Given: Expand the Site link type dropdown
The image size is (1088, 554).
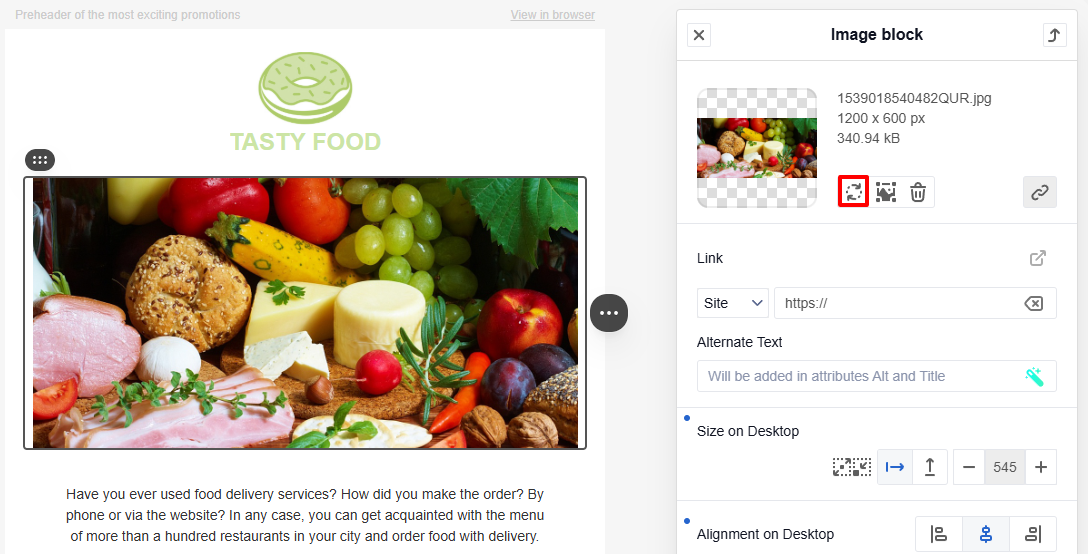Looking at the screenshot, I should click(732, 303).
